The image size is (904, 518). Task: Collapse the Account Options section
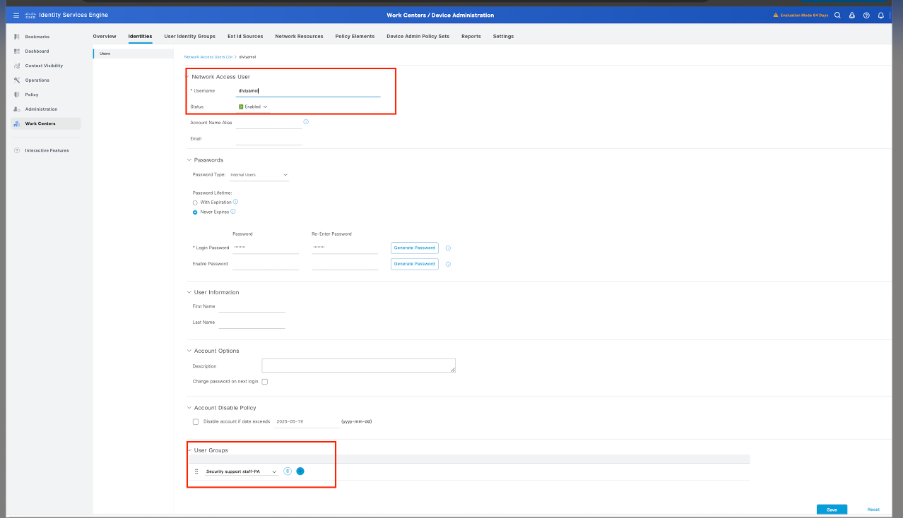[x=189, y=351]
